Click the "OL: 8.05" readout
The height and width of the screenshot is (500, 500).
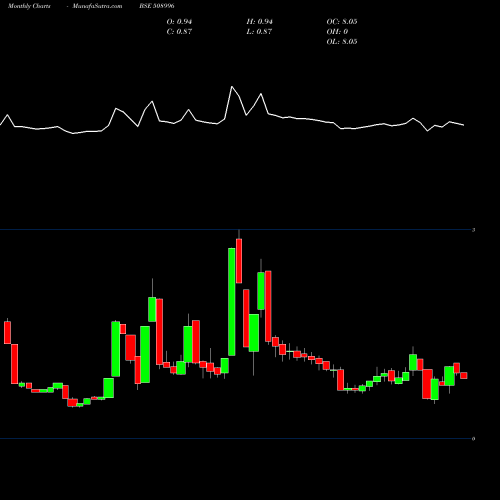coord(342,42)
